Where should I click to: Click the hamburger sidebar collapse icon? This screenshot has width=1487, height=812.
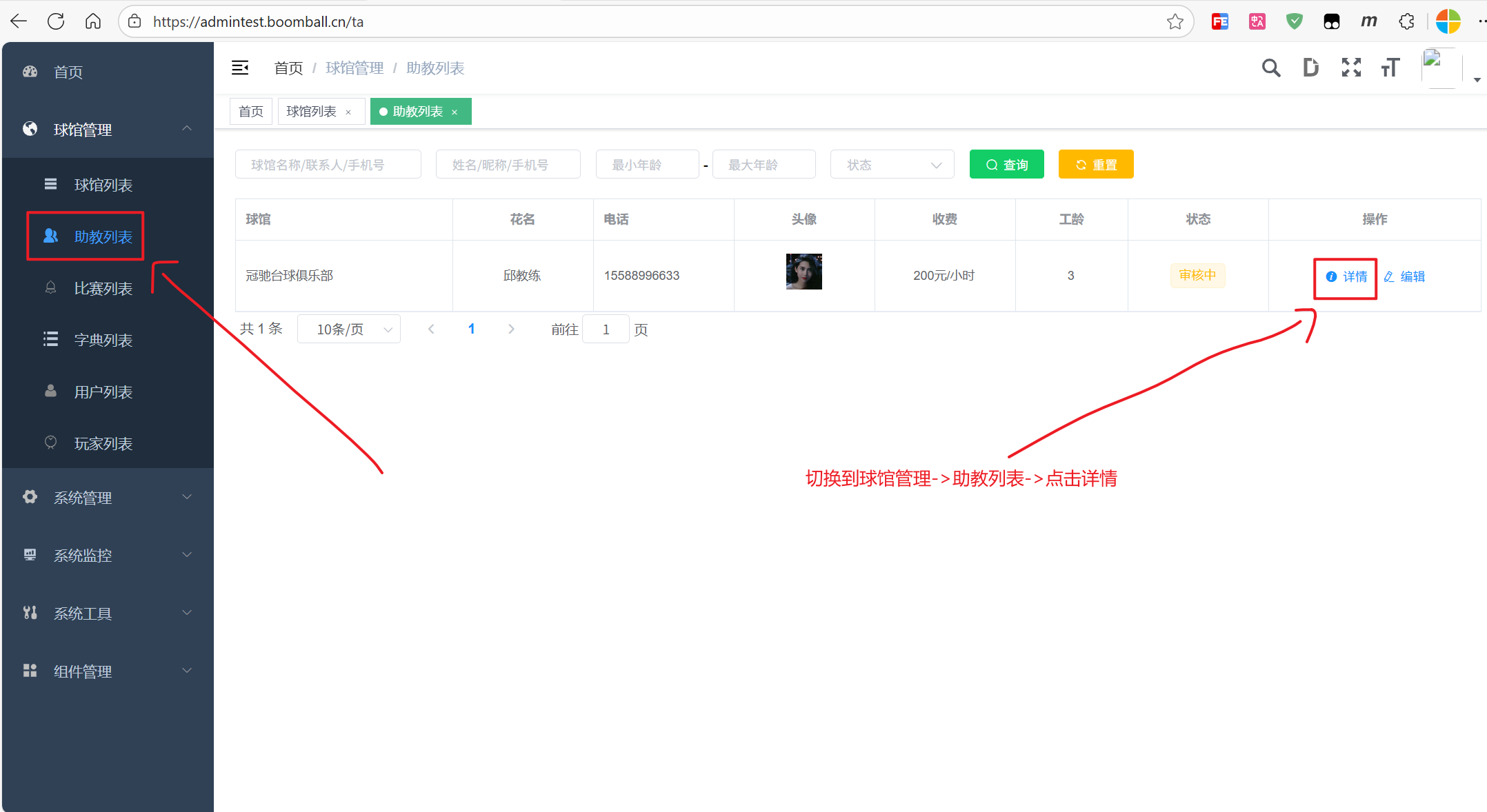click(240, 68)
